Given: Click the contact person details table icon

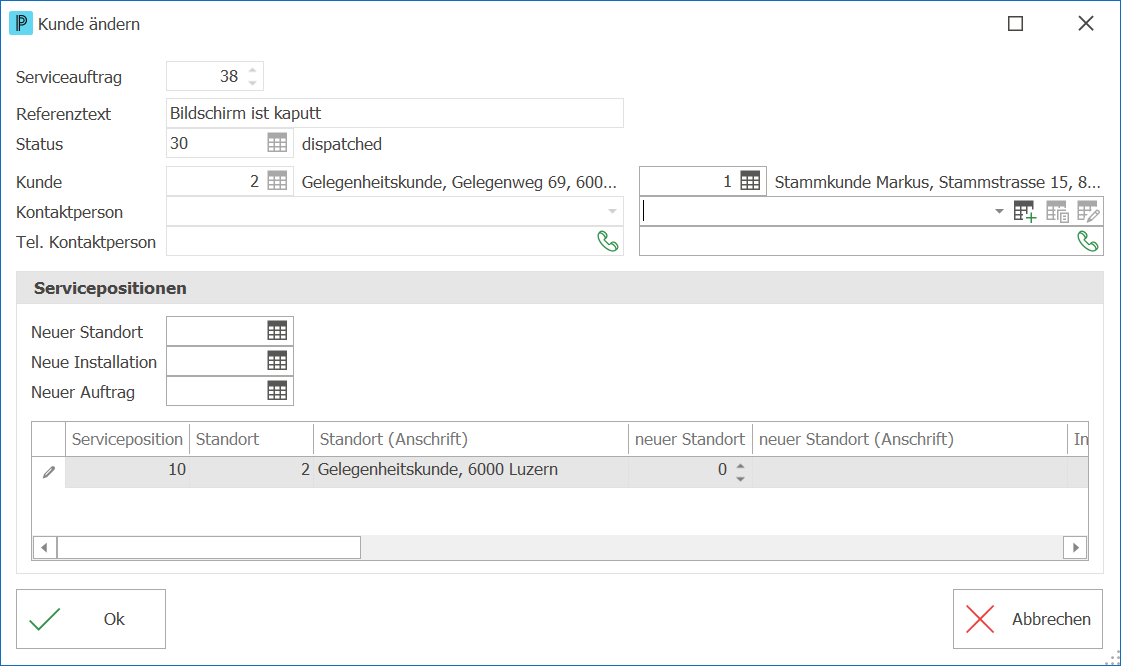Looking at the screenshot, I should pyautogui.click(x=1057, y=212).
